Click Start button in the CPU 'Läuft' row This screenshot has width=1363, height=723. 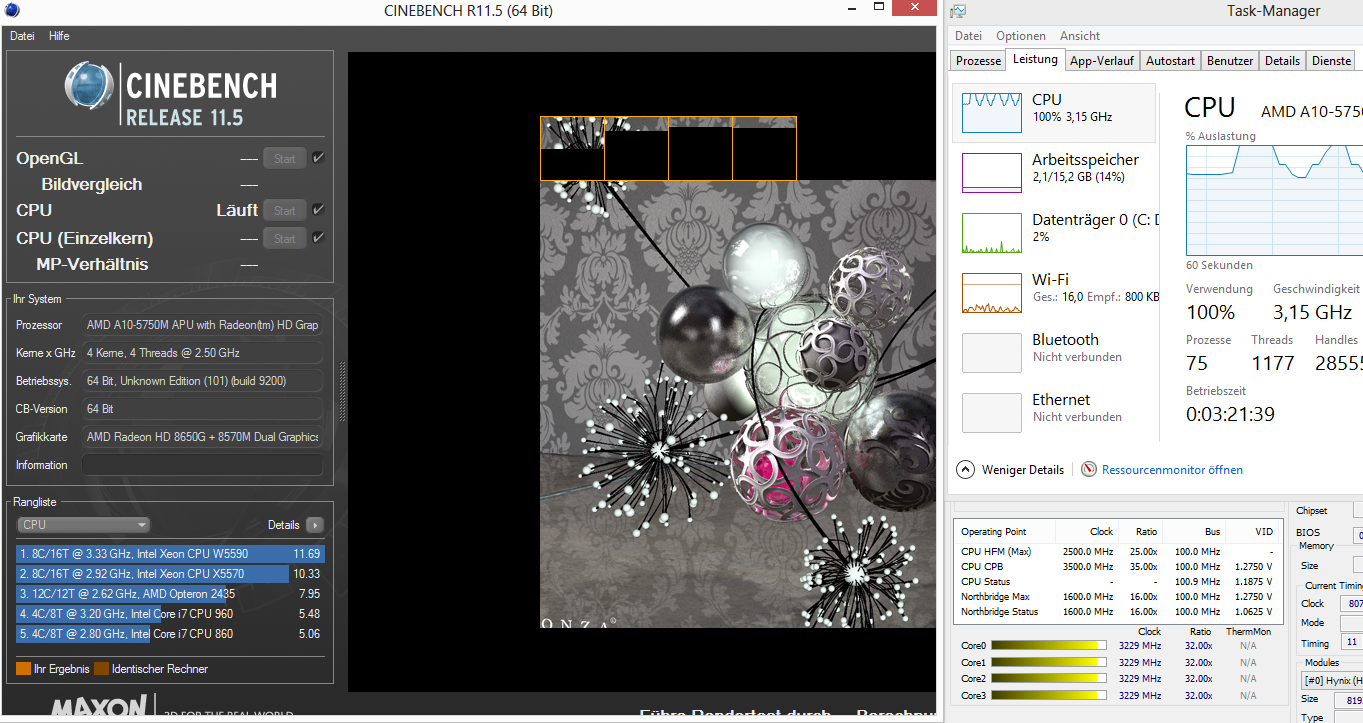coord(284,210)
